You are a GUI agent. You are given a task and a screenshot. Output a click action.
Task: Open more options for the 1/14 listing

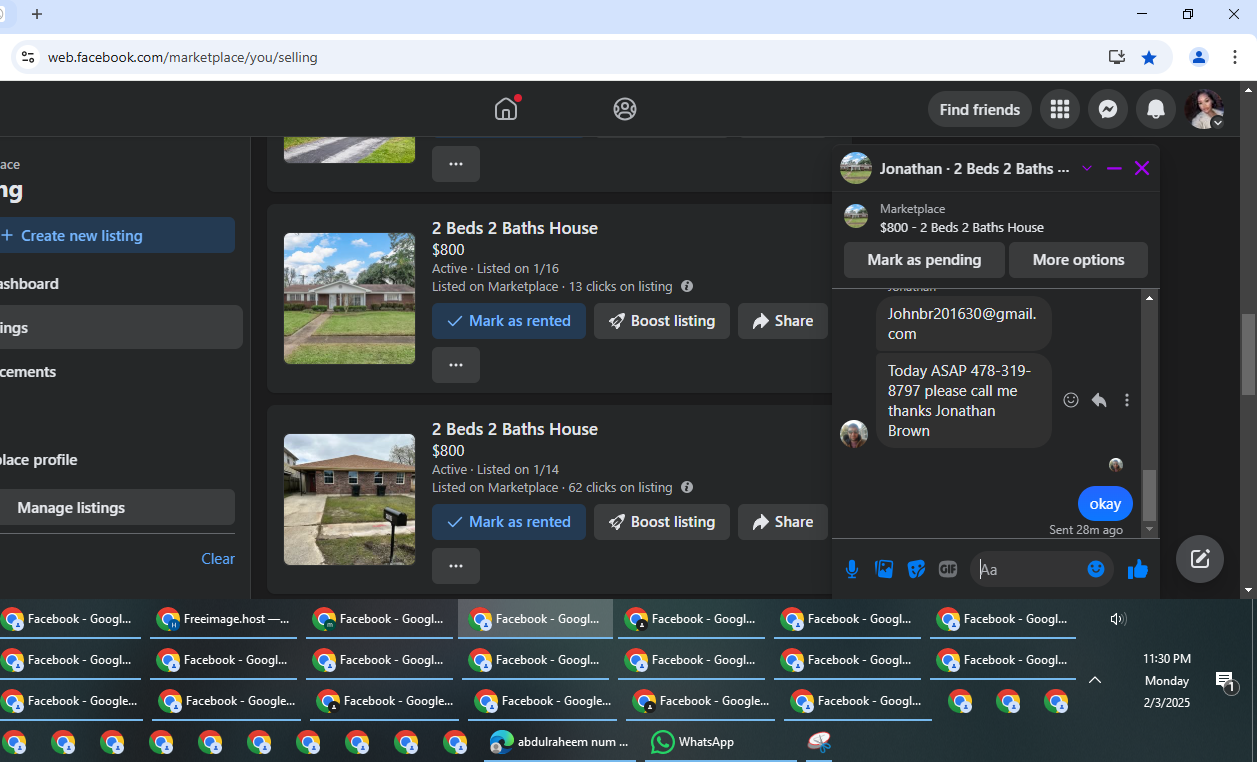(x=456, y=566)
